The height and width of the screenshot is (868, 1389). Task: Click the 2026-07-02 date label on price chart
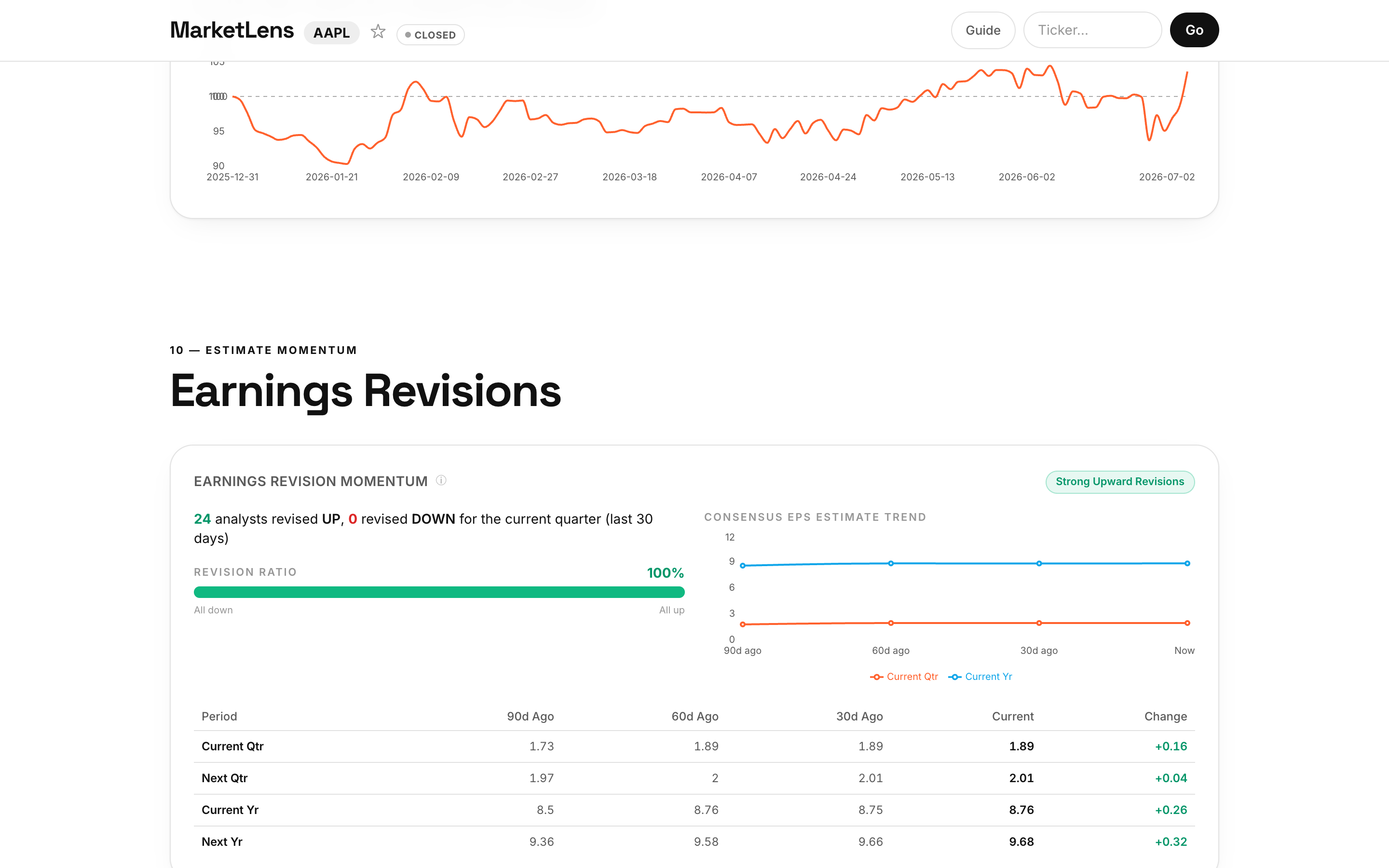pyautogui.click(x=1167, y=177)
